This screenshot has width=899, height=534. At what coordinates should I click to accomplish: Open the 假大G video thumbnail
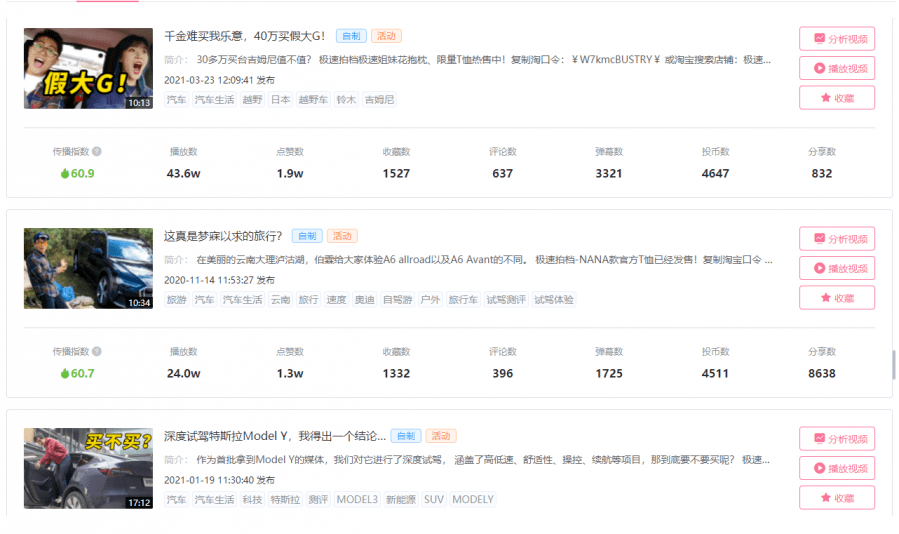pyautogui.click(x=88, y=68)
